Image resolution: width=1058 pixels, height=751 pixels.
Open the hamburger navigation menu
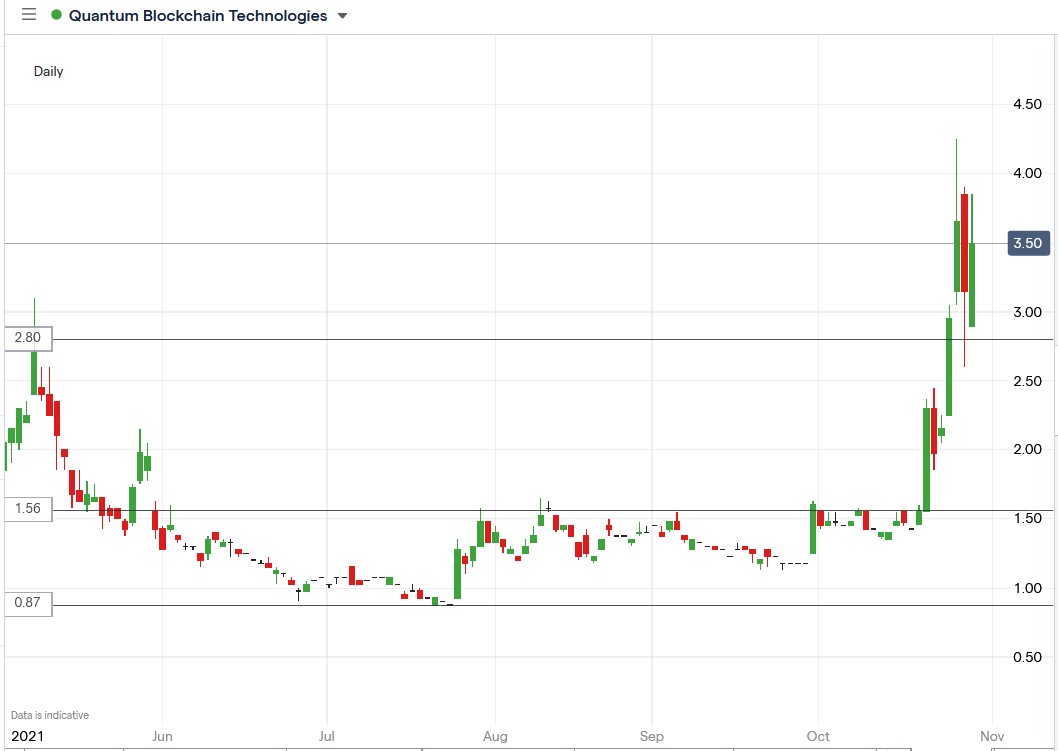click(27, 15)
